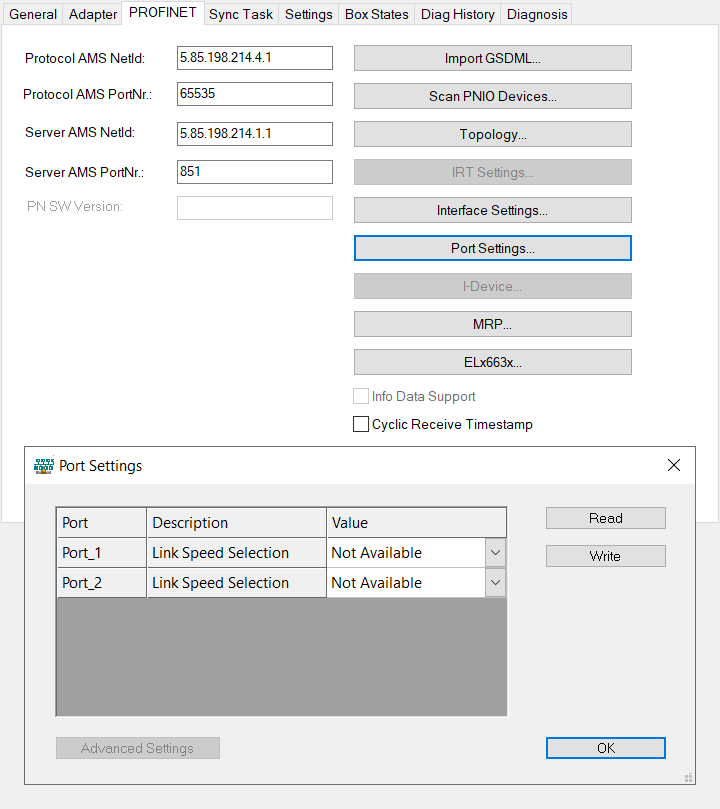720x809 pixels.
Task: Click the Value column header
Action: (416, 523)
